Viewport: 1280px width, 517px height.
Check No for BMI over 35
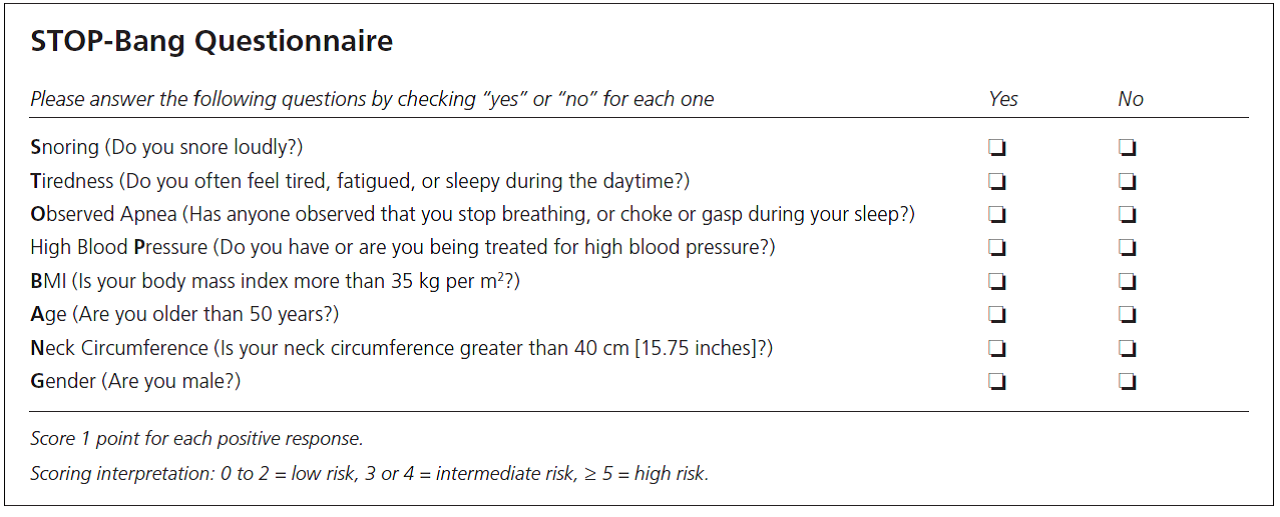[x=1127, y=282]
